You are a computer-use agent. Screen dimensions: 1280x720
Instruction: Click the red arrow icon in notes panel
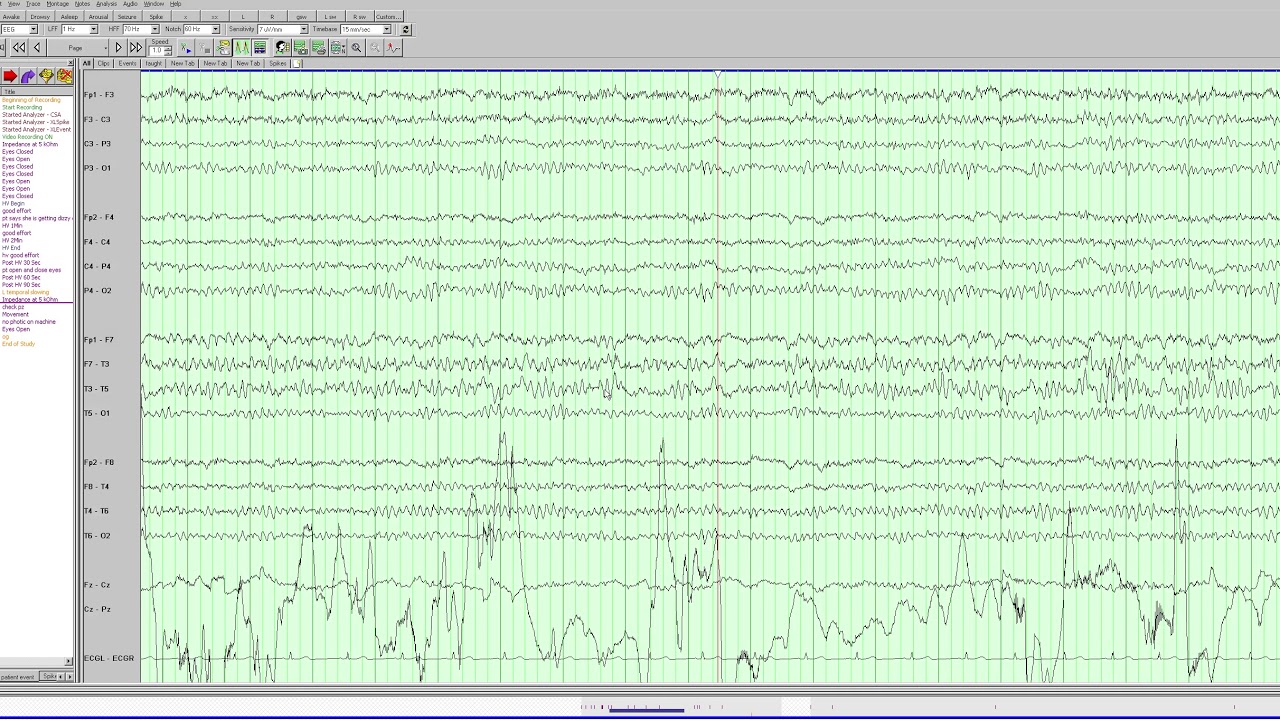coord(10,76)
